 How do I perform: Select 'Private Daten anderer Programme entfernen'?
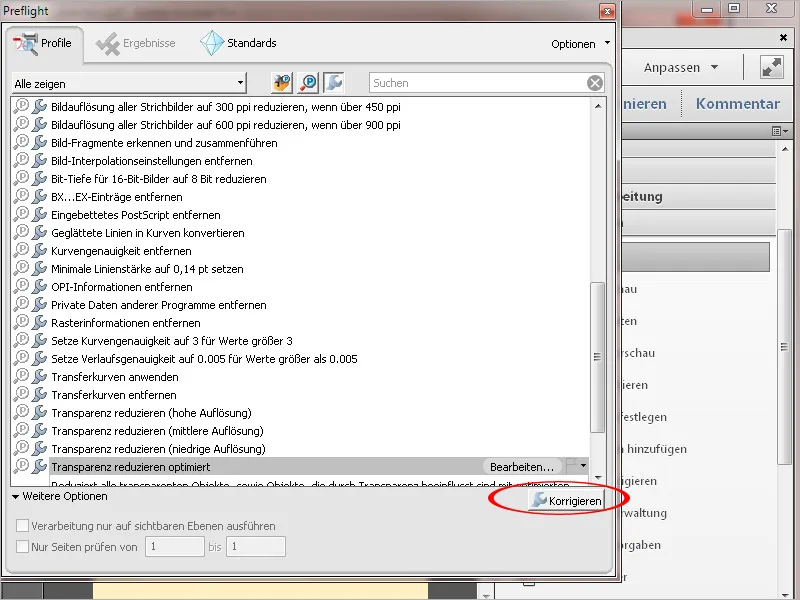click(159, 305)
